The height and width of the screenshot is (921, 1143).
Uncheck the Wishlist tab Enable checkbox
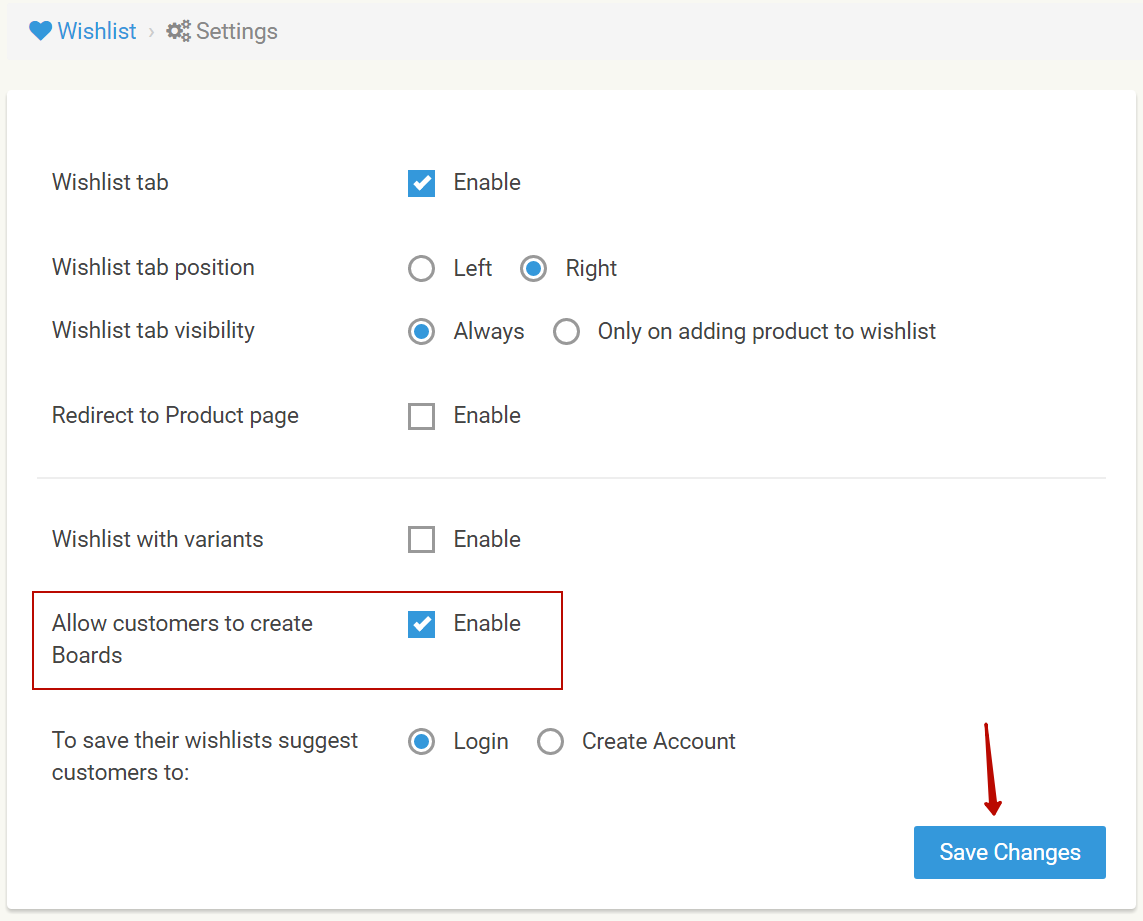coord(421,183)
